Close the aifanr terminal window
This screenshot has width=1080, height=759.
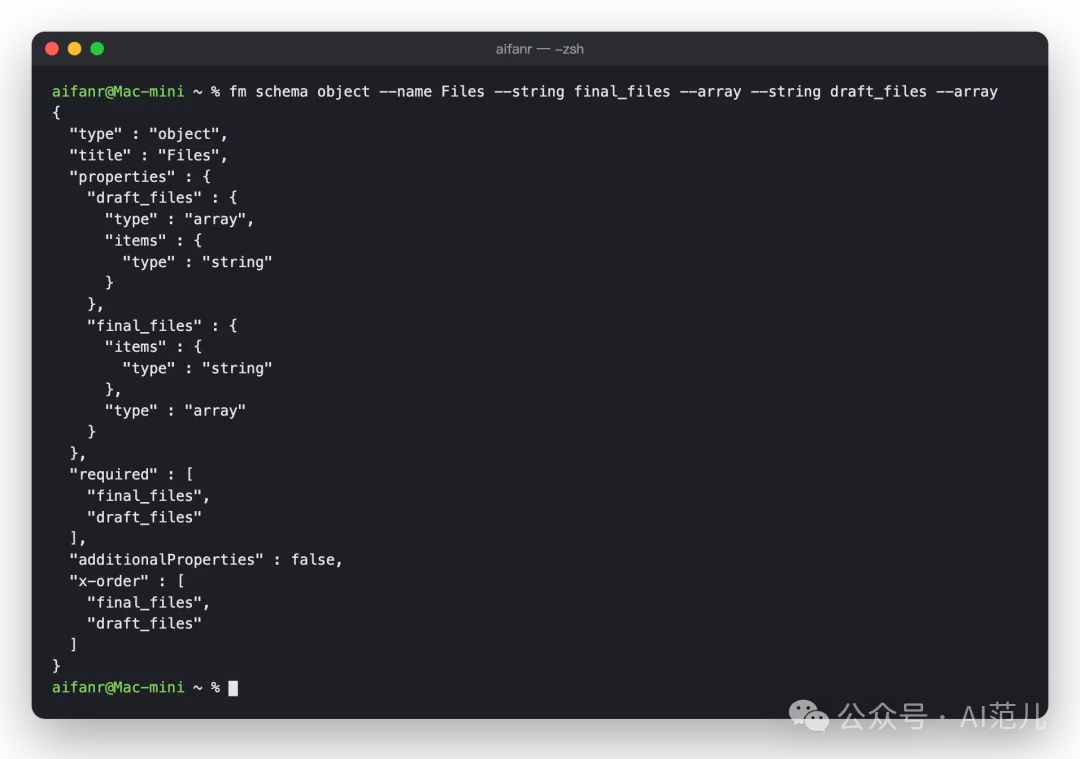click(x=52, y=49)
